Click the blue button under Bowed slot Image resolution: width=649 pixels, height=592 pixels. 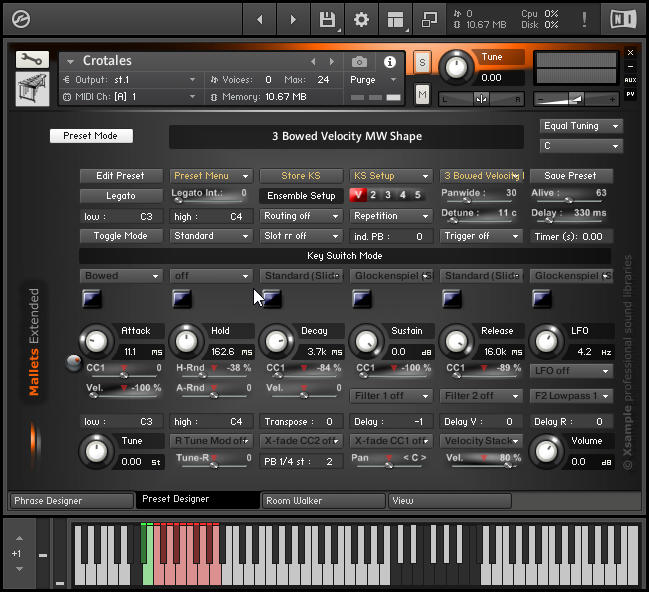(92, 298)
